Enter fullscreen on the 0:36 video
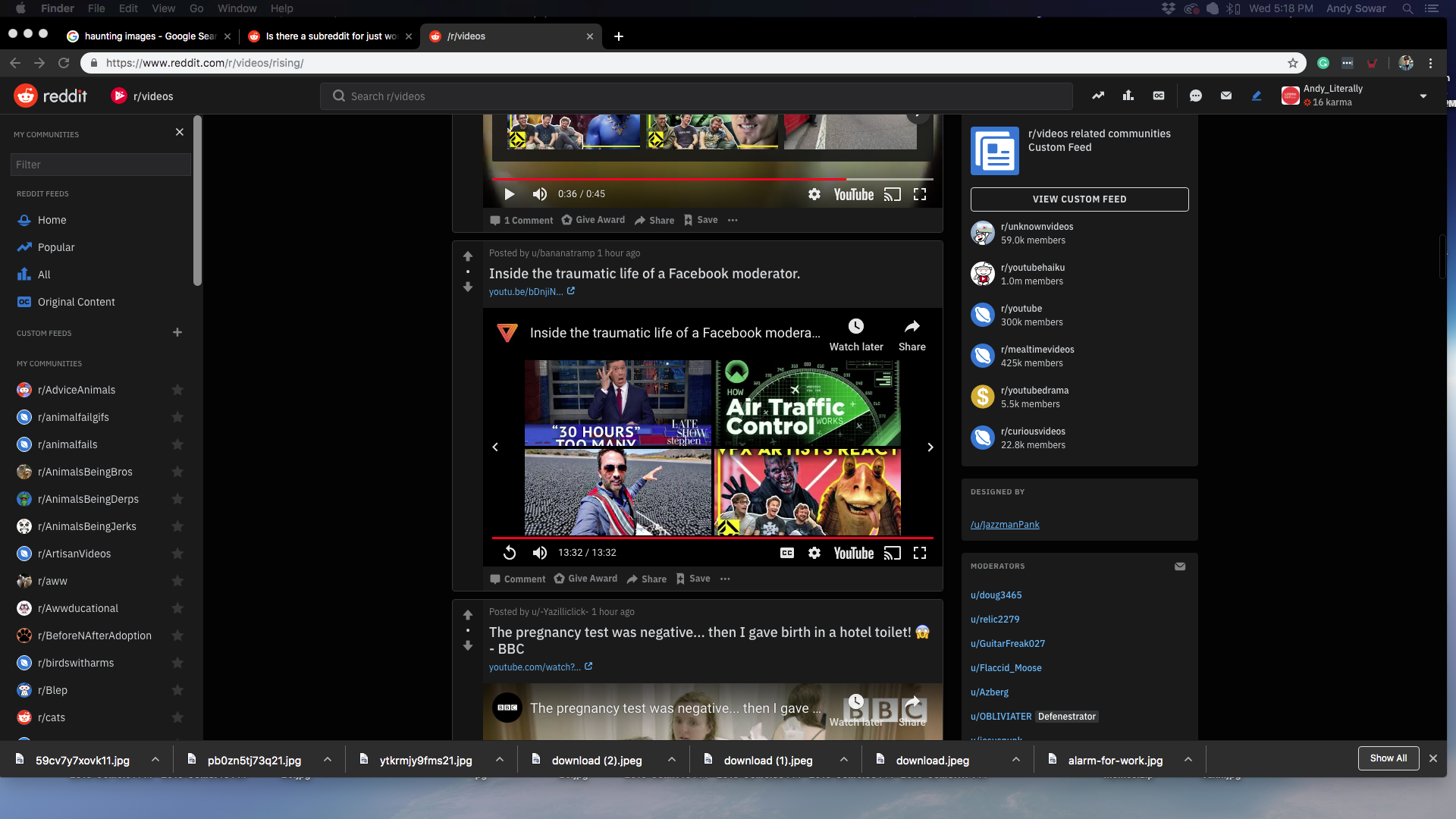The width and height of the screenshot is (1456, 819). (x=920, y=194)
